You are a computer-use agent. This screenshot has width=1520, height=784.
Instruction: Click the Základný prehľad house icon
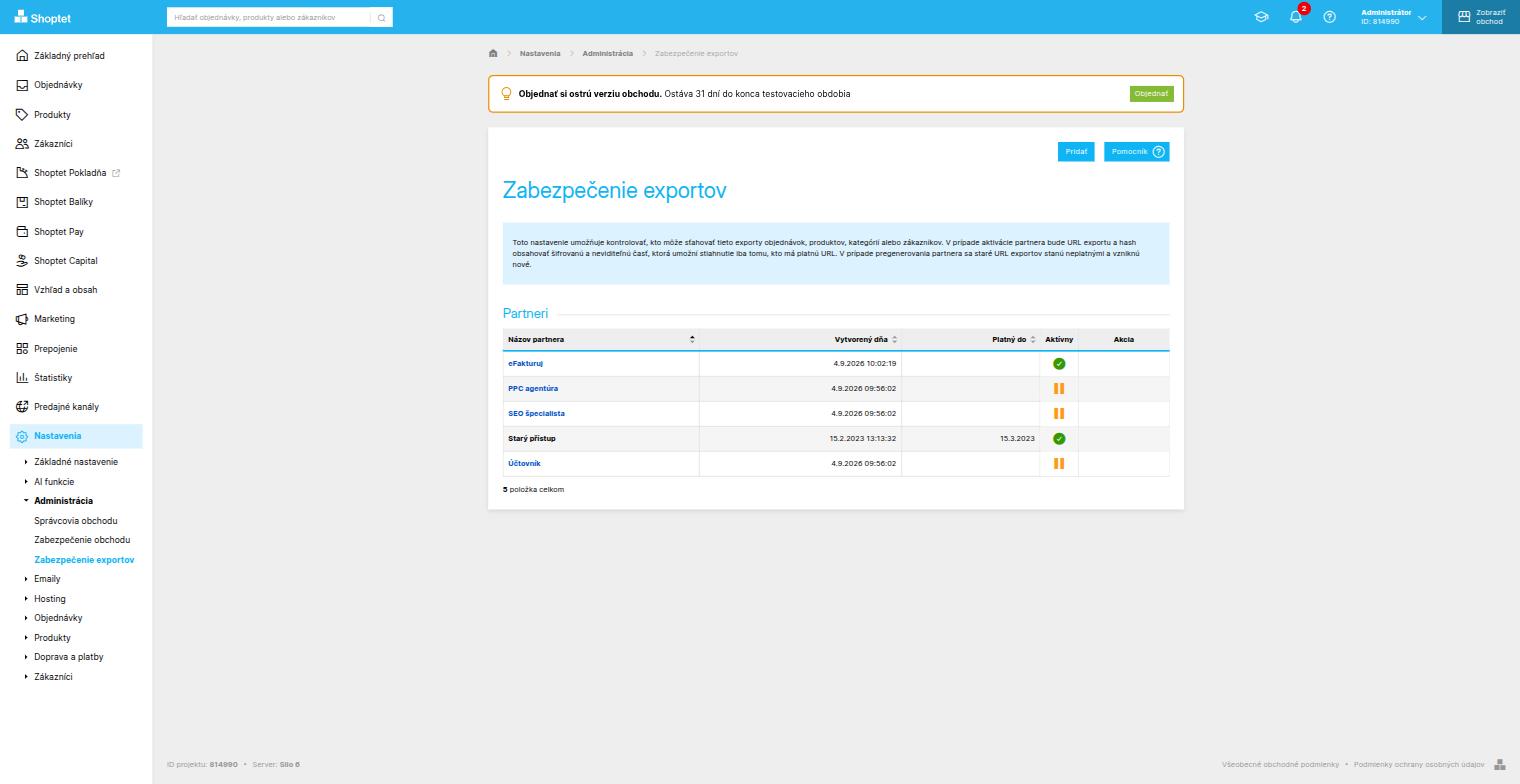(x=22, y=56)
